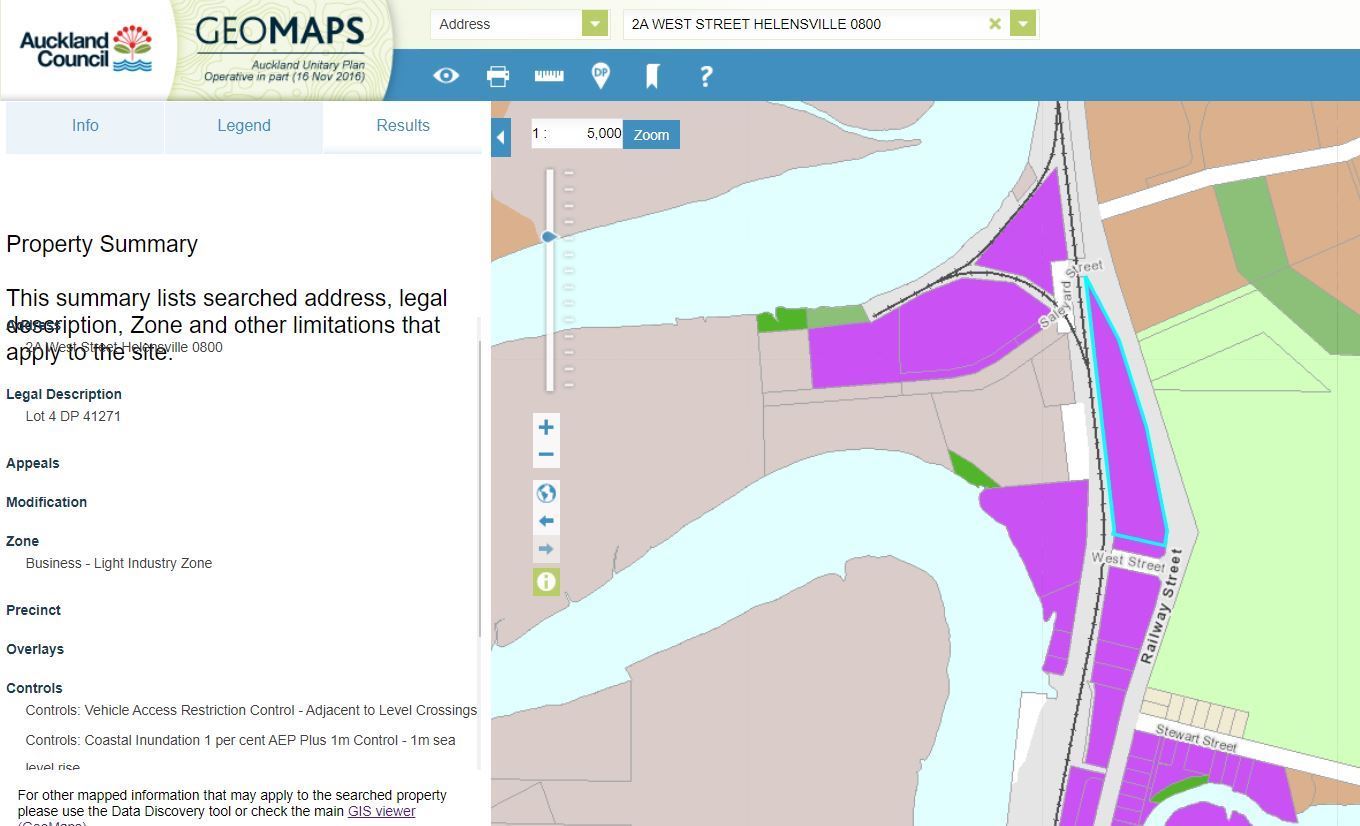Open the GIS viewer link
1360x826 pixels.
click(381, 811)
